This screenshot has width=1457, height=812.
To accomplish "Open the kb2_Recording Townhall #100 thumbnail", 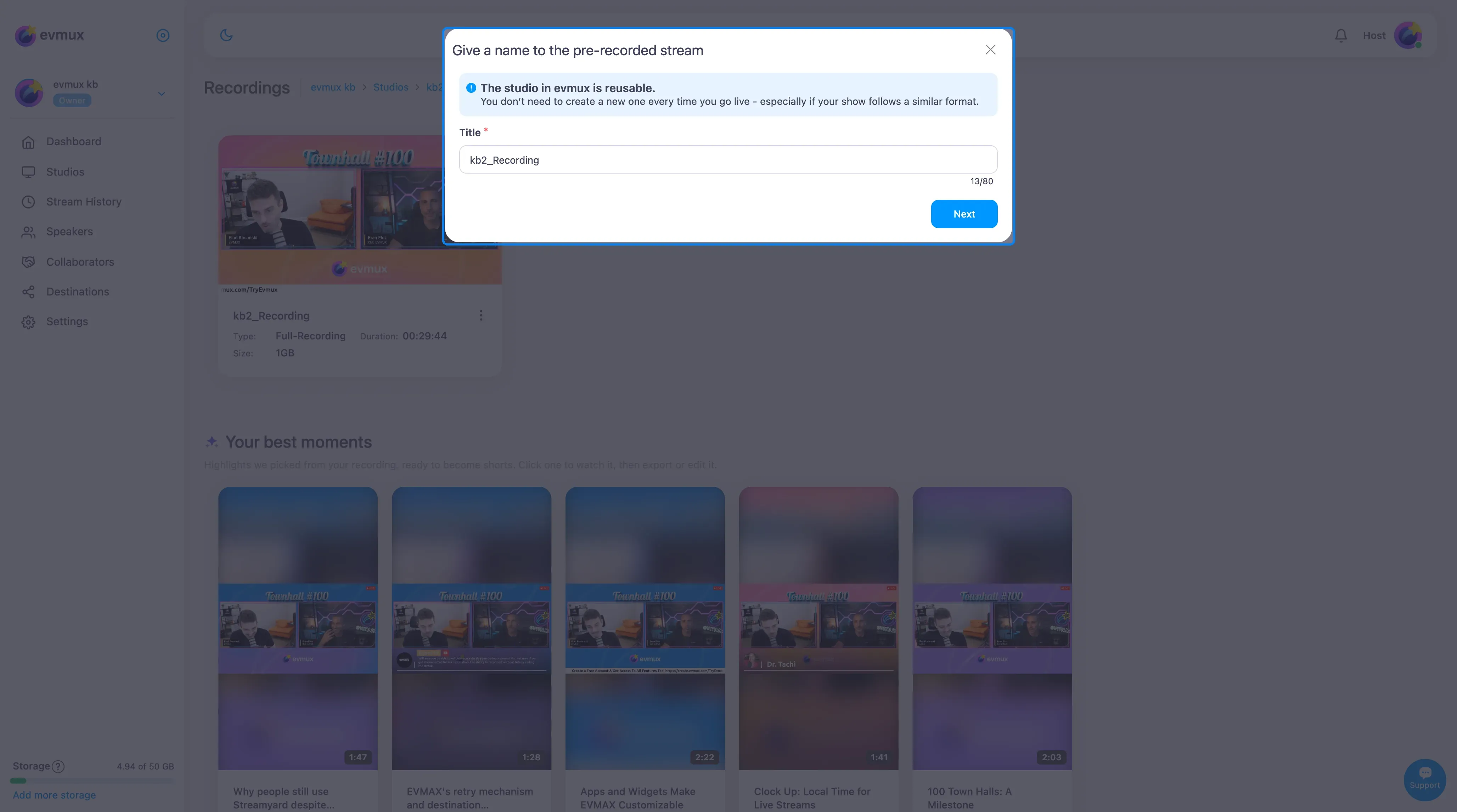I will [360, 209].
